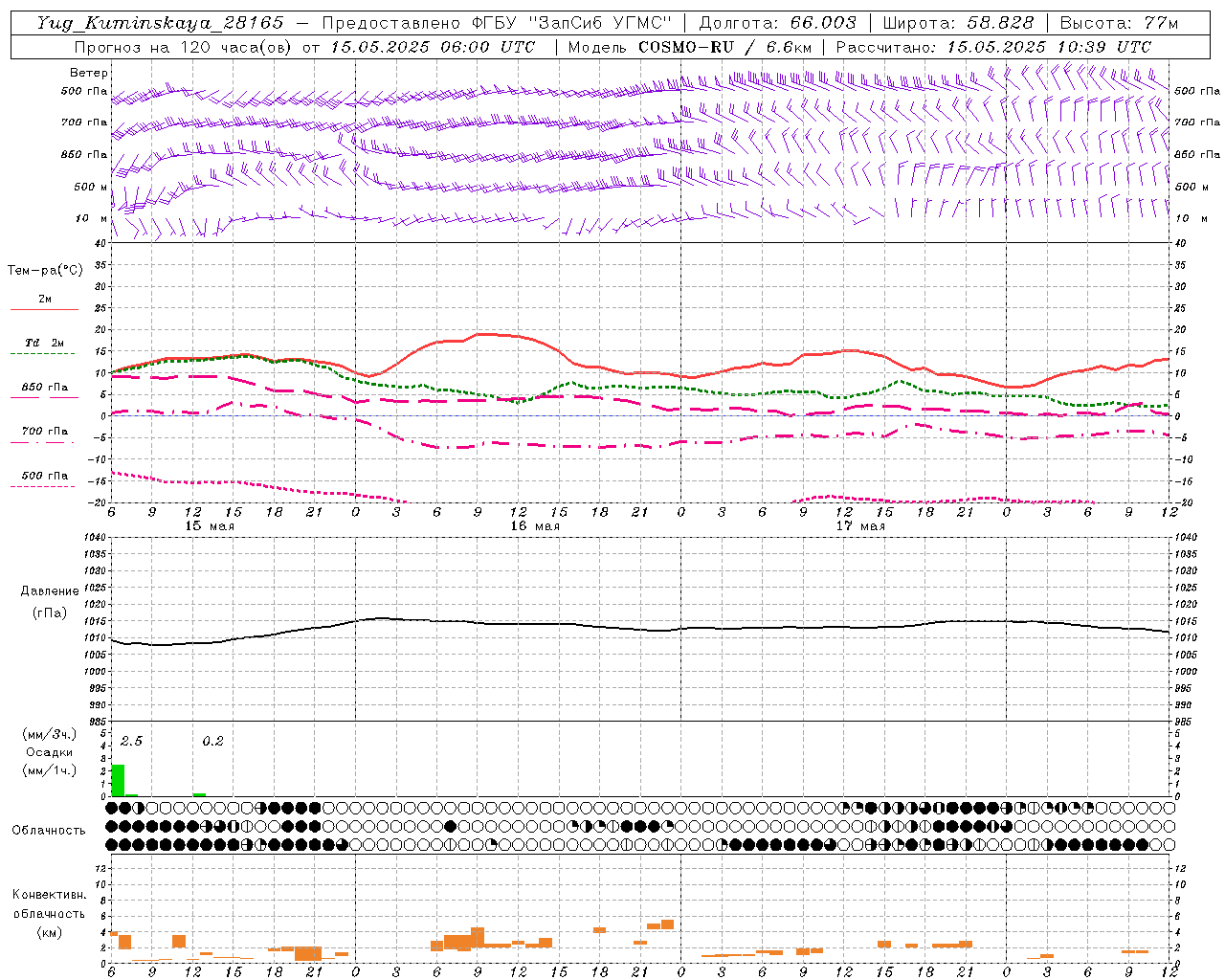Click the Модель COSMO-RU / 6.6км label
Image resolution: width=1225 pixels, height=980 pixels.
coord(690,47)
